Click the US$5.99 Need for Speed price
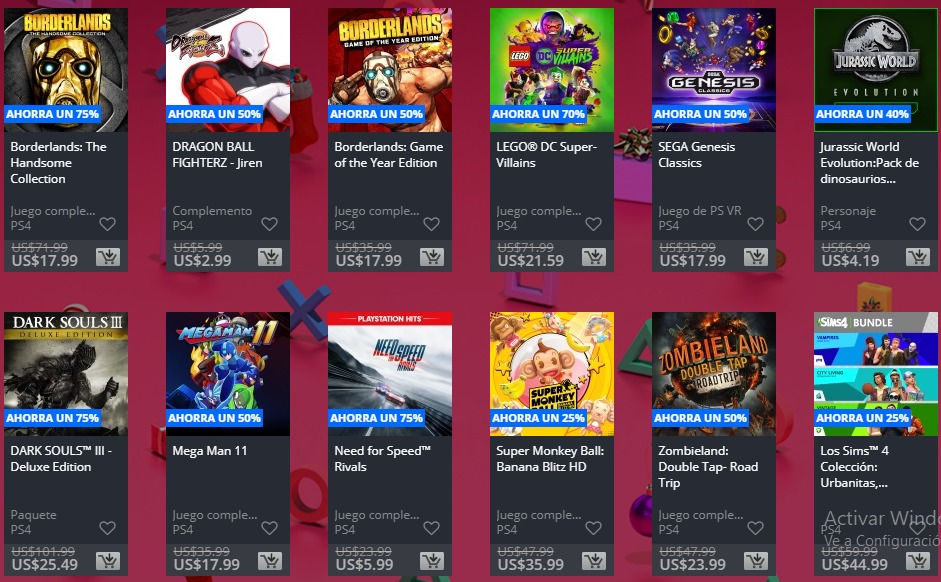 [x=364, y=565]
